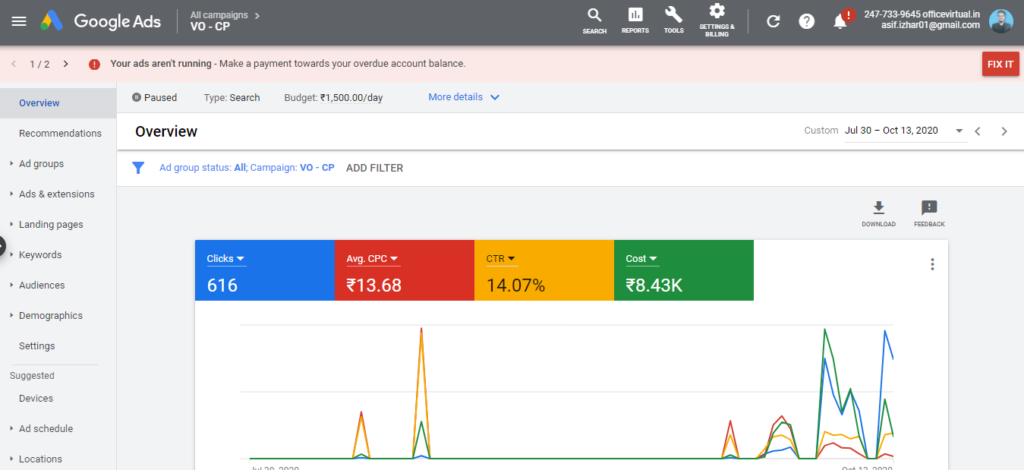Image resolution: width=1024 pixels, height=470 pixels.
Task: Open the Tools wrench icon
Action: tap(674, 16)
